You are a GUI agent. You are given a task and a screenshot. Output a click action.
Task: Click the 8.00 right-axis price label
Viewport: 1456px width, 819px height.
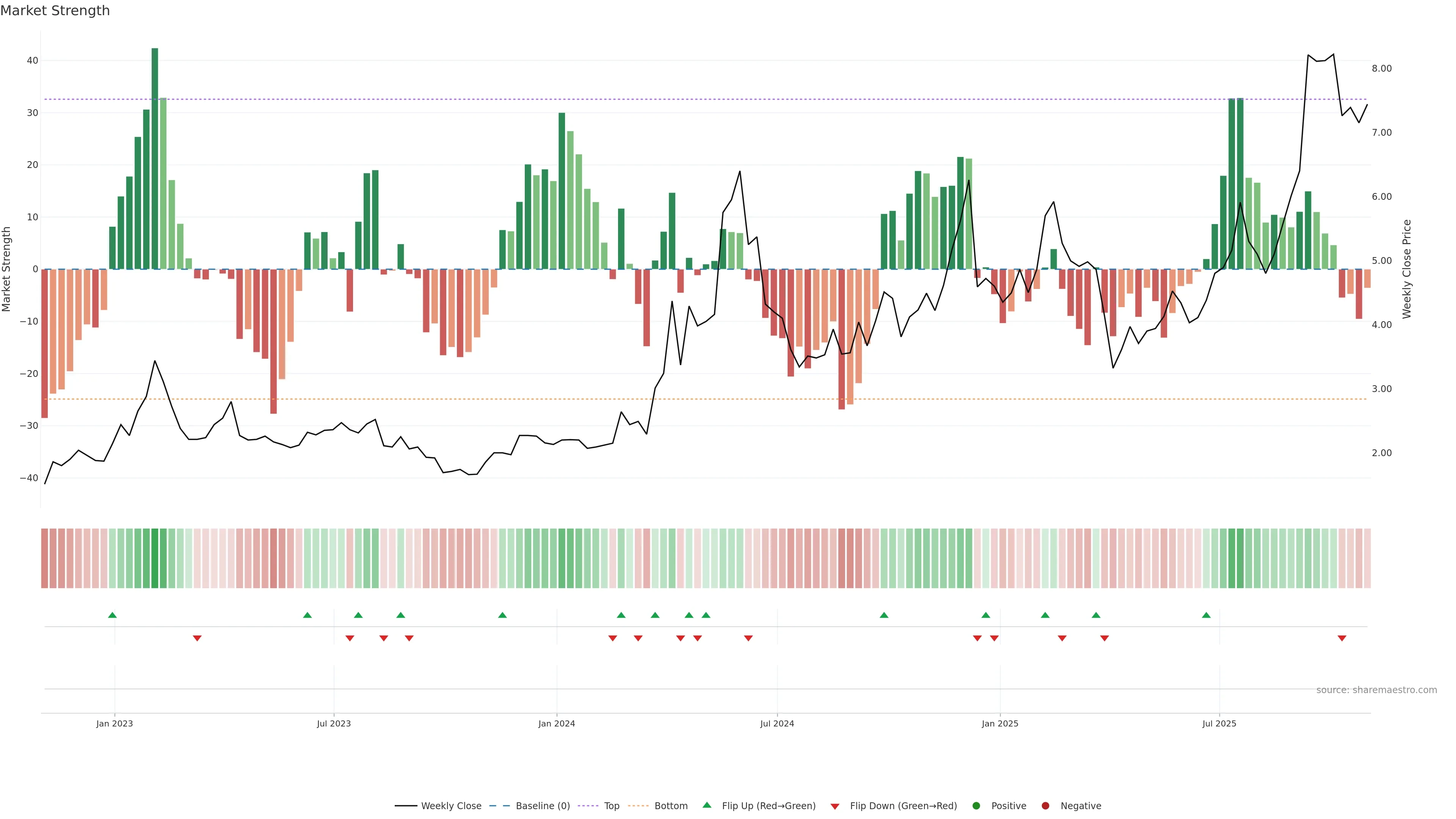[1381, 68]
